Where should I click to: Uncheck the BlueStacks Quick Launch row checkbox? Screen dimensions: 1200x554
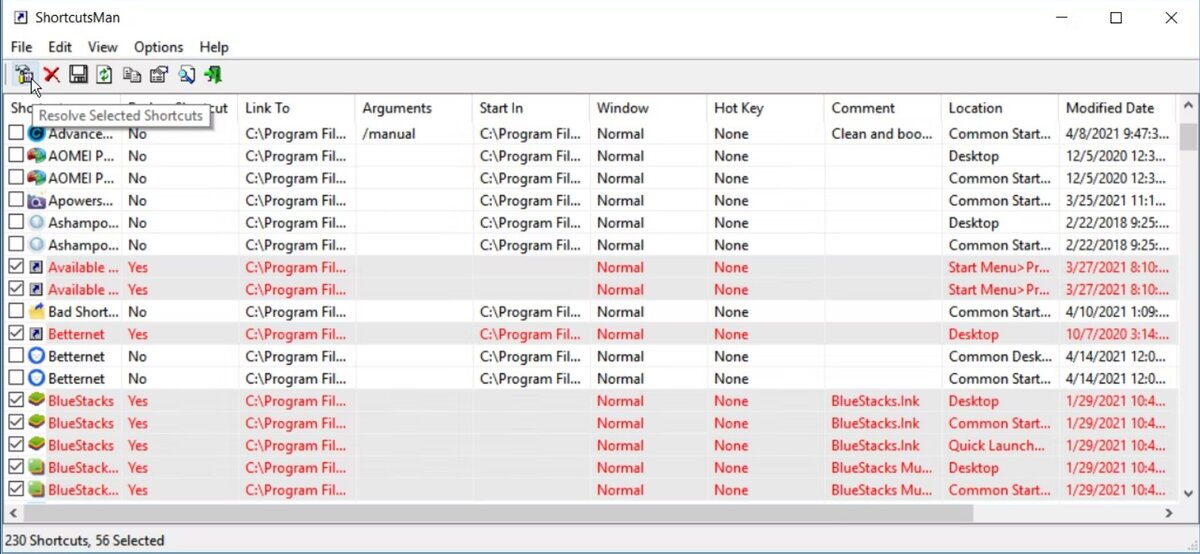point(16,445)
